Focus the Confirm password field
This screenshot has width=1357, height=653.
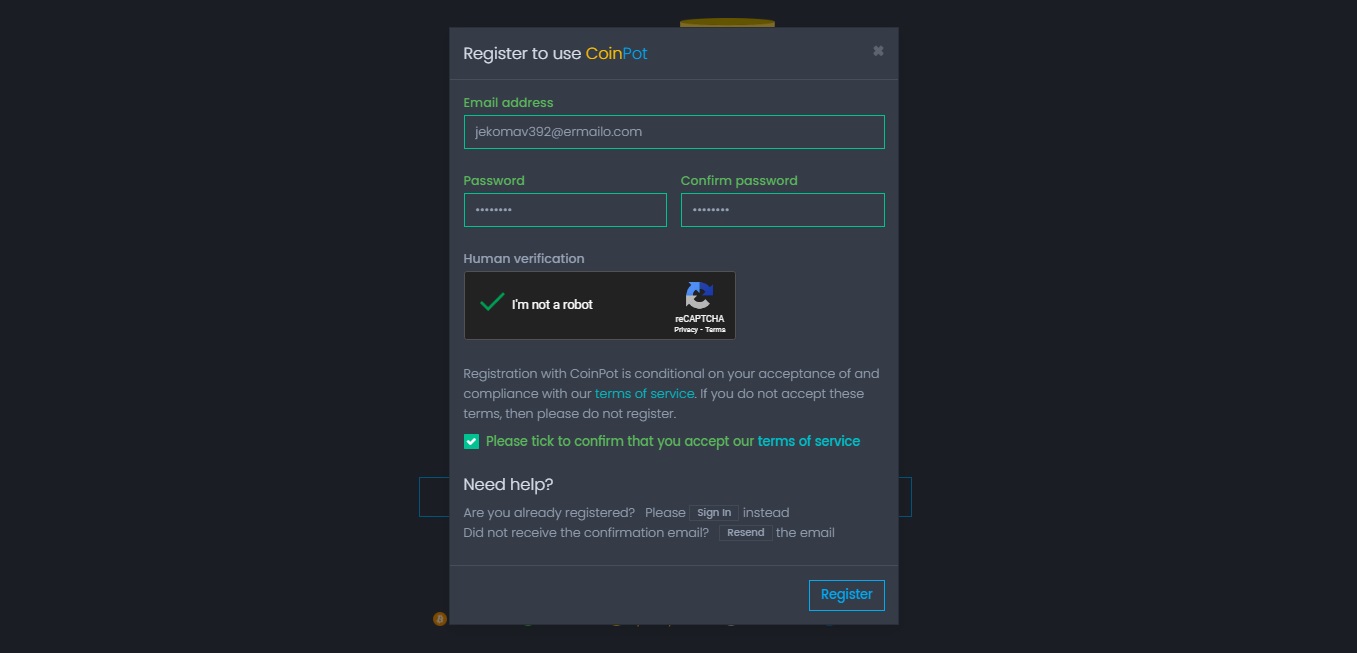tap(781, 210)
